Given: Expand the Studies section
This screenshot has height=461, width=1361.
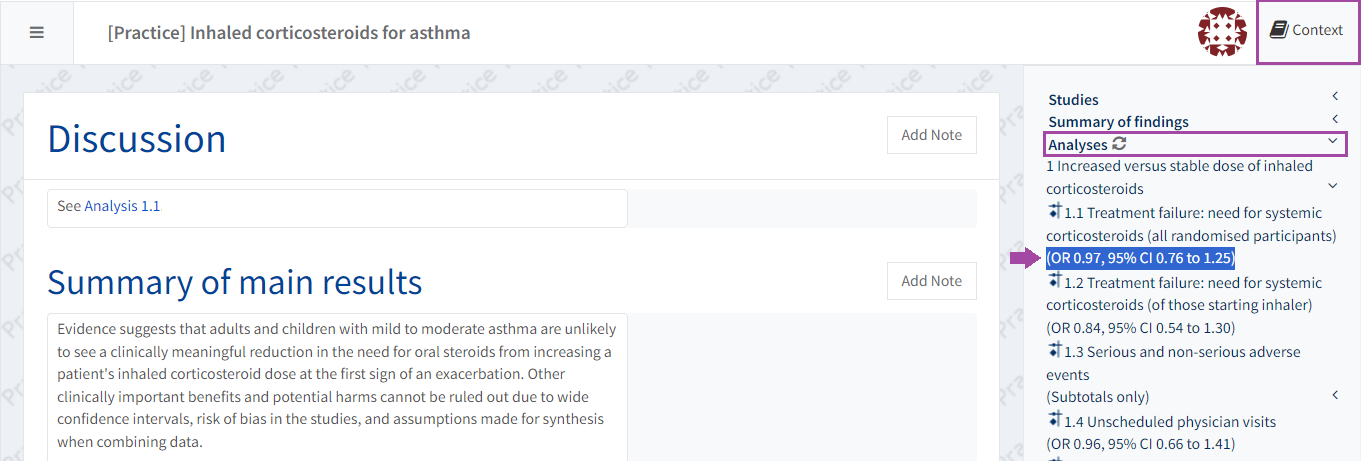Looking at the screenshot, I should (1334, 96).
